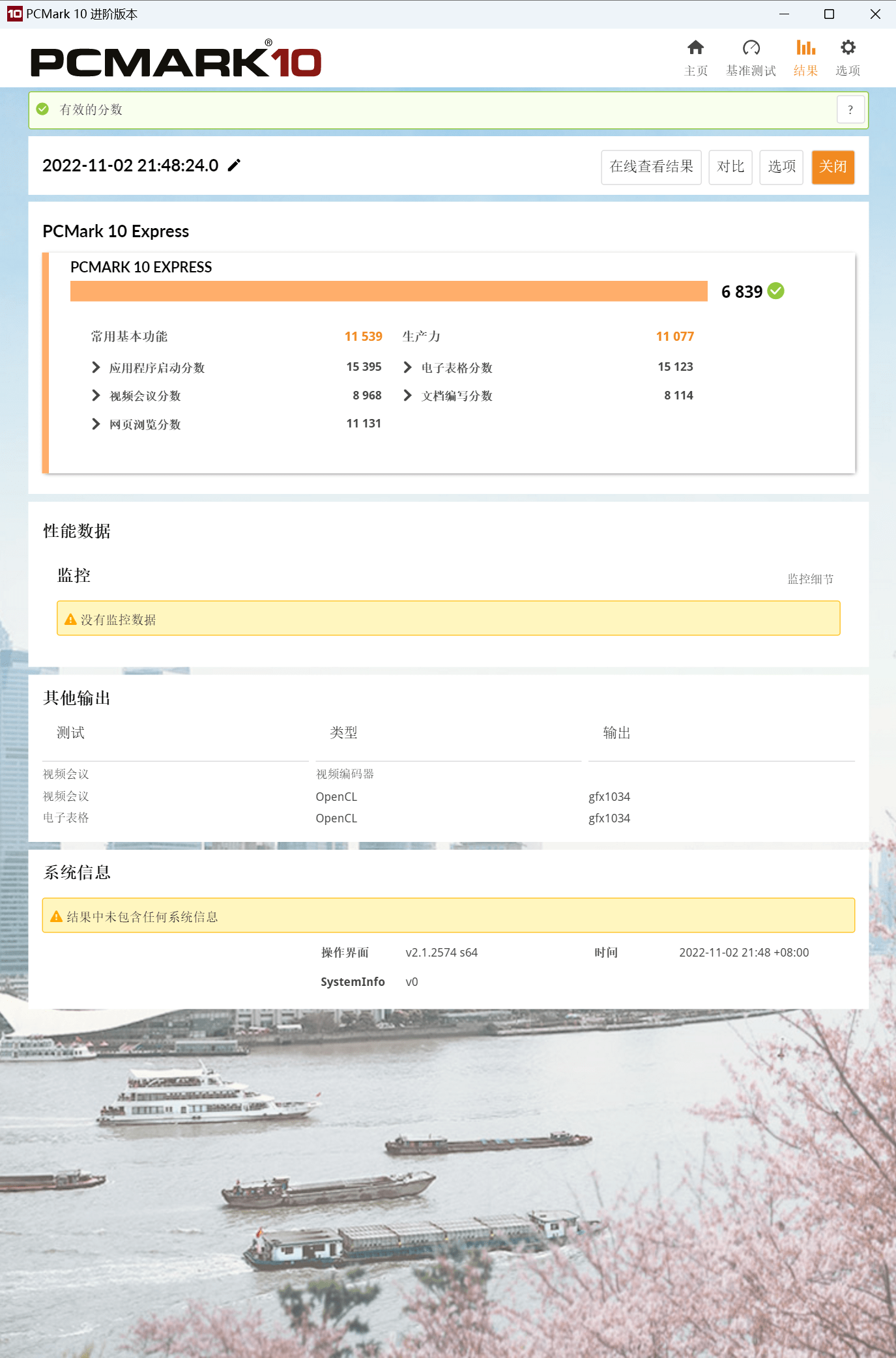896x1358 pixels.
Task: Click the 类型 column header
Action: click(x=343, y=732)
